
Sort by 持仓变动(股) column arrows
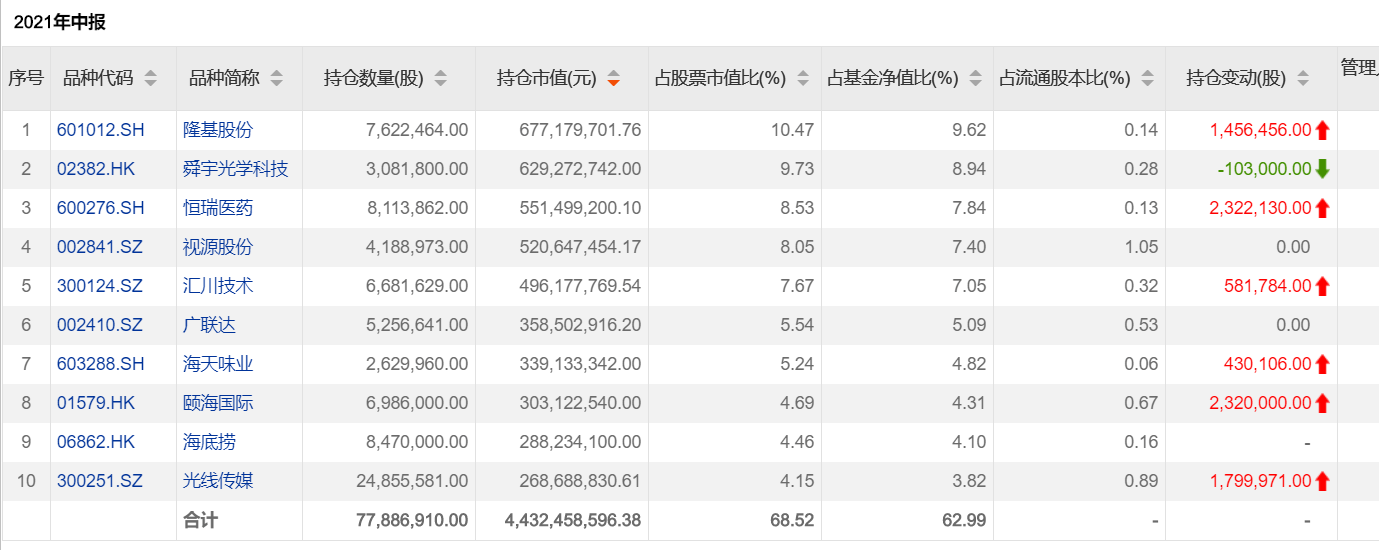coord(1303,78)
